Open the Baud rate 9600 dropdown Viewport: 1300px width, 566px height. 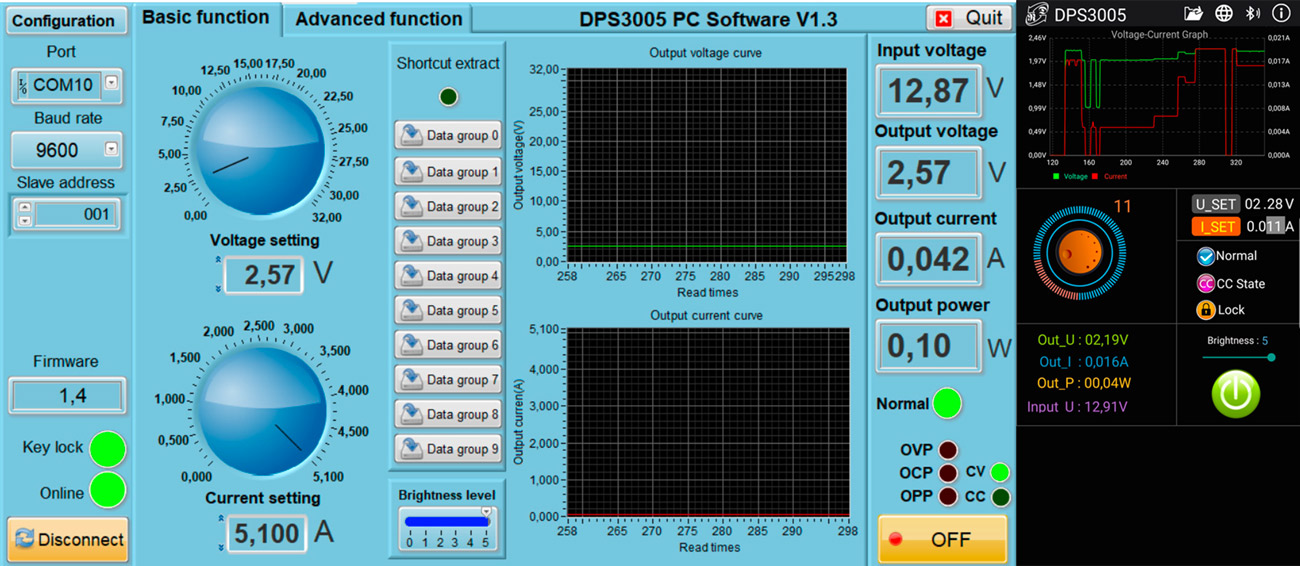coord(111,150)
